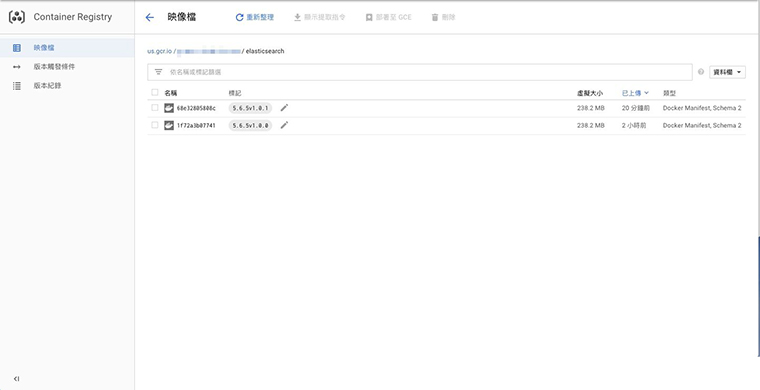Click the tag chip 5.6.5v1.0.1
The height and width of the screenshot is (390, 760).
point(250,109)
